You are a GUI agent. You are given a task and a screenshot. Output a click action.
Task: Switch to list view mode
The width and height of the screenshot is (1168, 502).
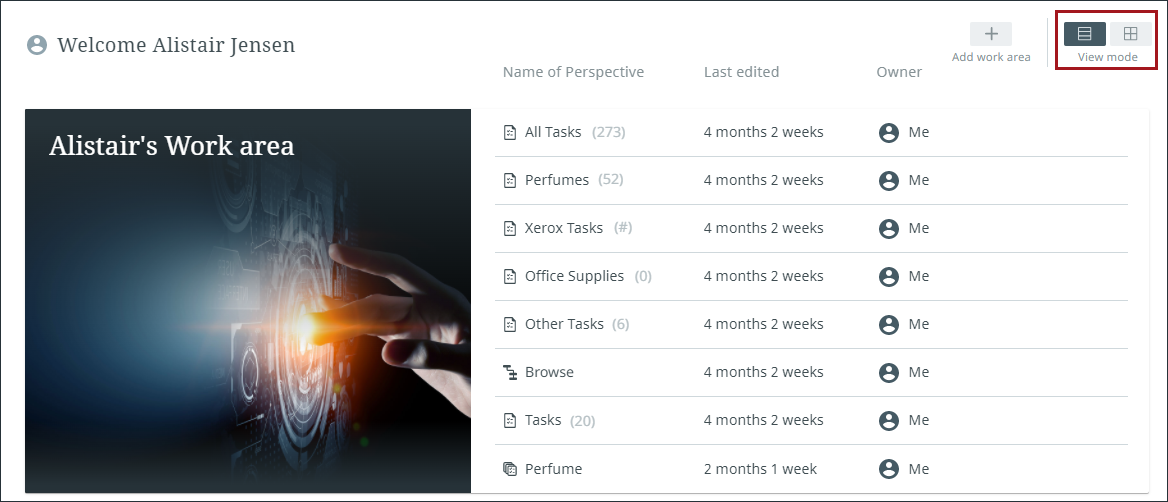1084,34
